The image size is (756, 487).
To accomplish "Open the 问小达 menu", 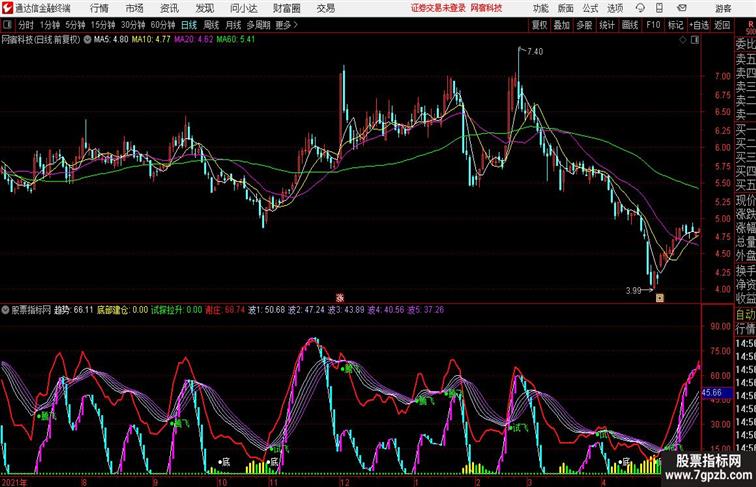I will click(243, 8).
